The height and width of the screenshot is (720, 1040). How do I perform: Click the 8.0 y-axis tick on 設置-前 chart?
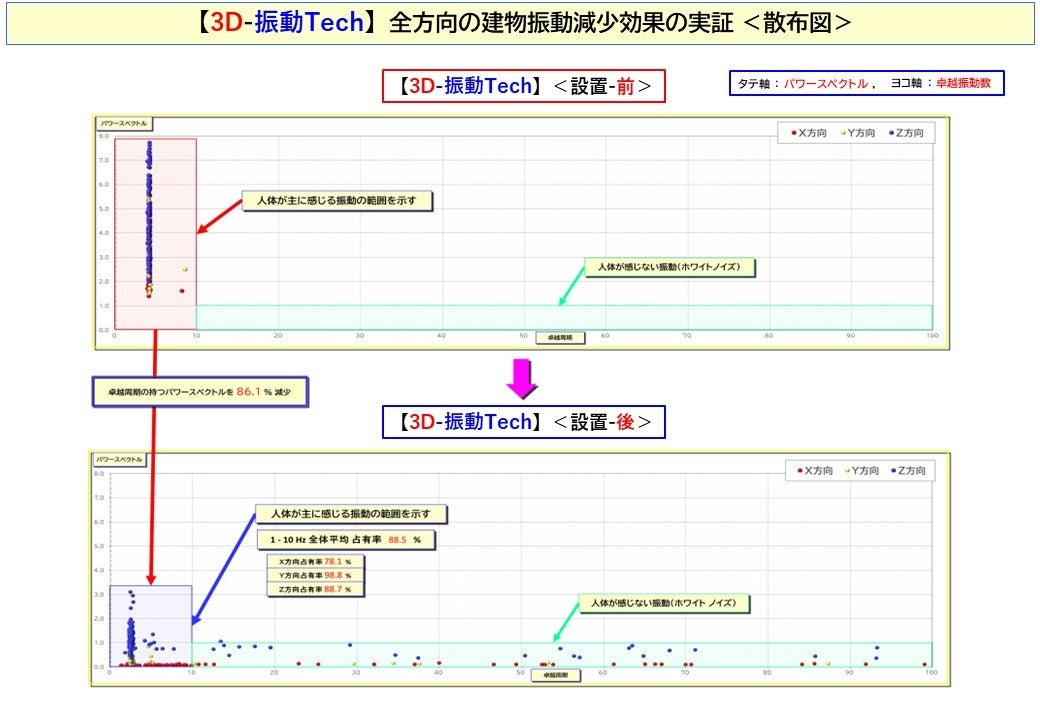(x=103, y=136)
